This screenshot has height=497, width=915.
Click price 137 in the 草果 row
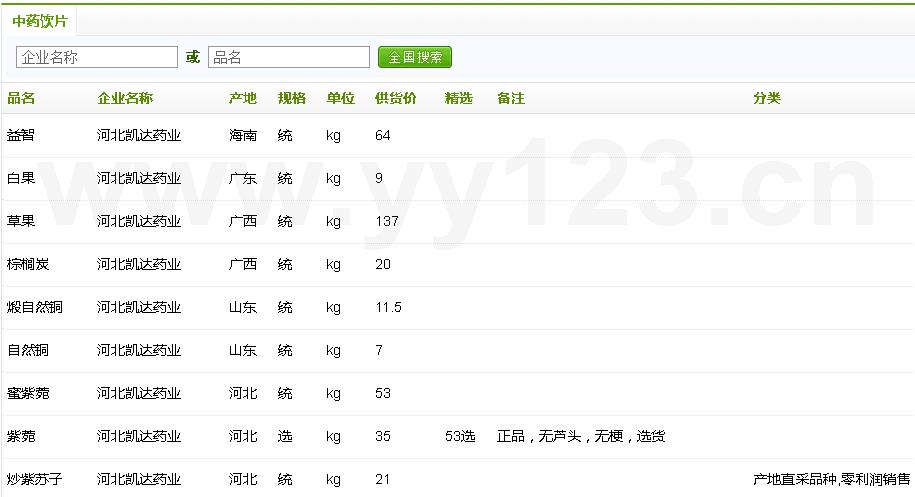387,221
